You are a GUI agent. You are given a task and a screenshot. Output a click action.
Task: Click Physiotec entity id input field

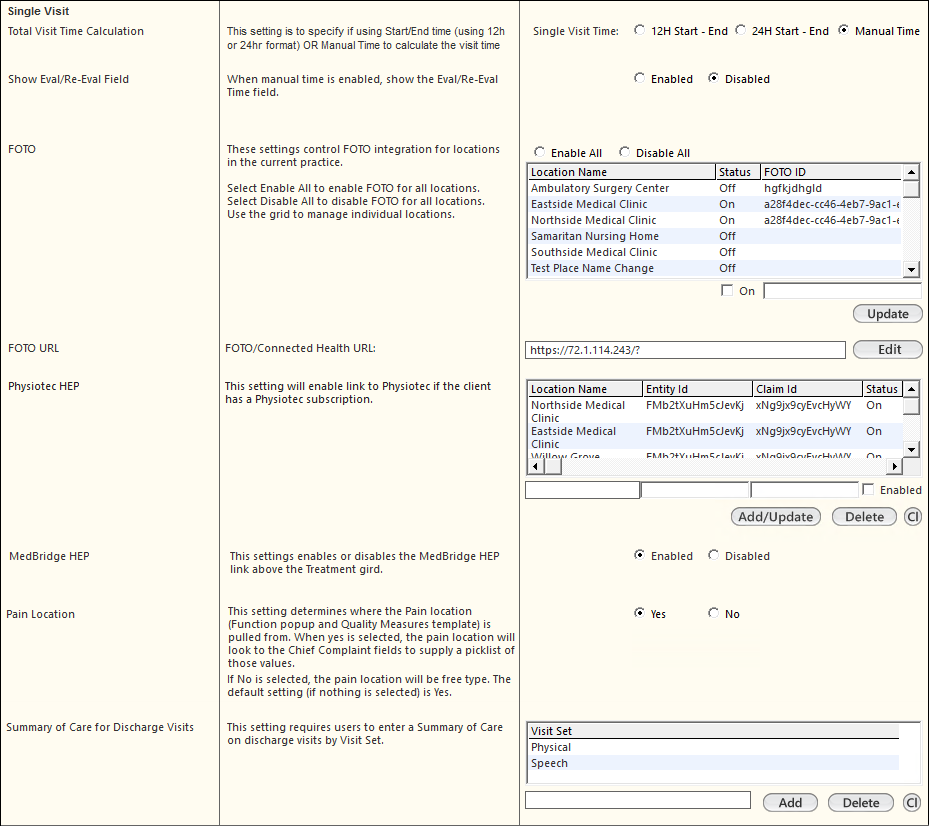695,490
